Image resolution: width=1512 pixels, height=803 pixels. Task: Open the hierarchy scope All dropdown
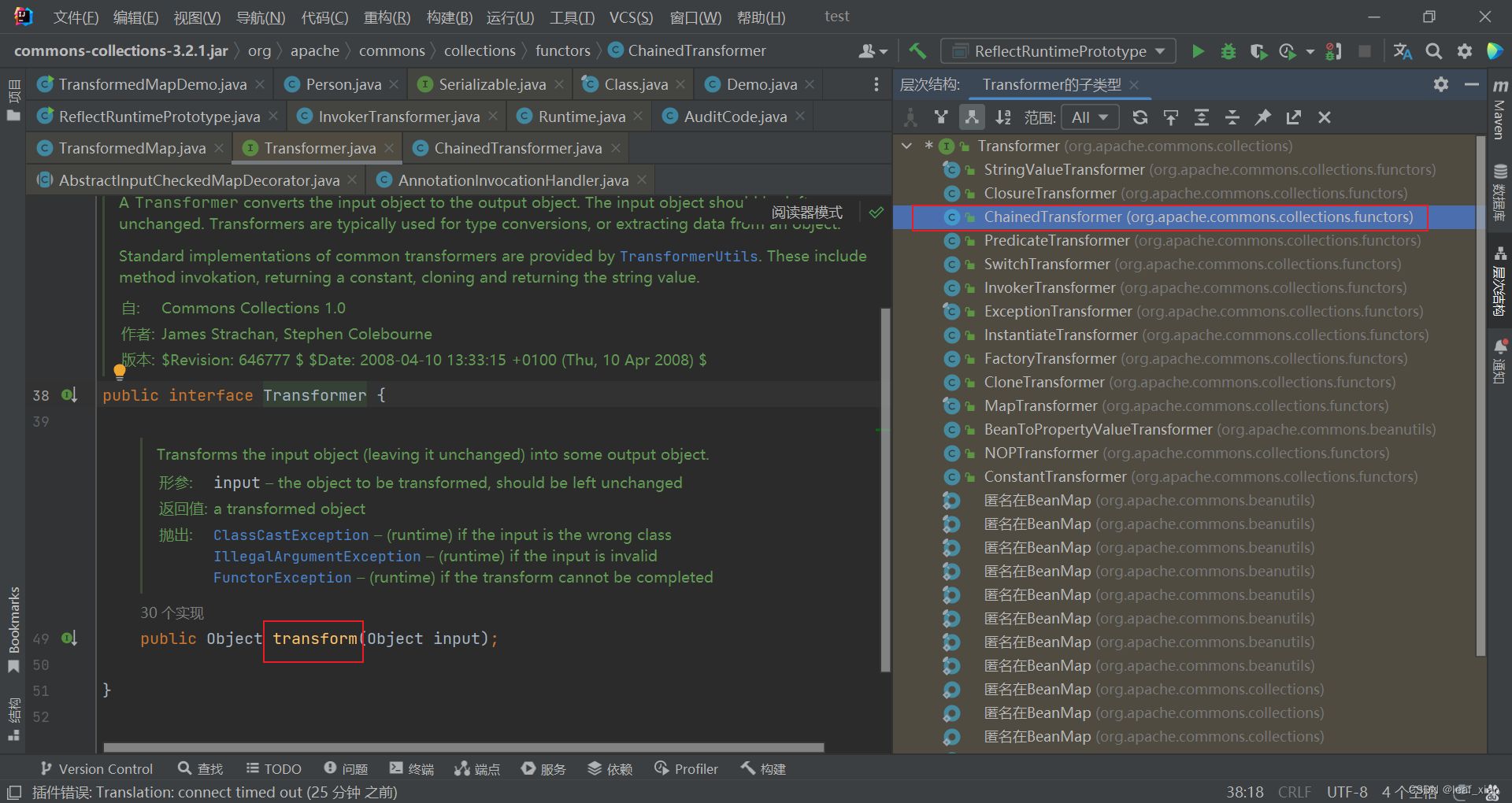click(1090, 117)
